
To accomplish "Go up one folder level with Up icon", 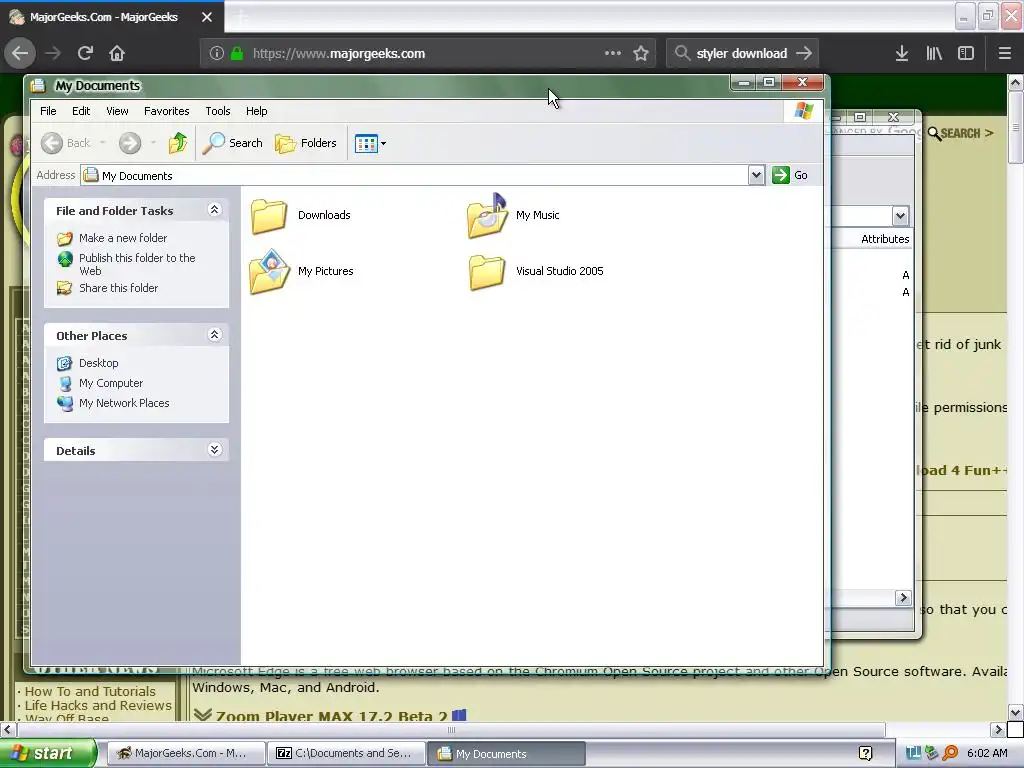I will tap(178, 143).
